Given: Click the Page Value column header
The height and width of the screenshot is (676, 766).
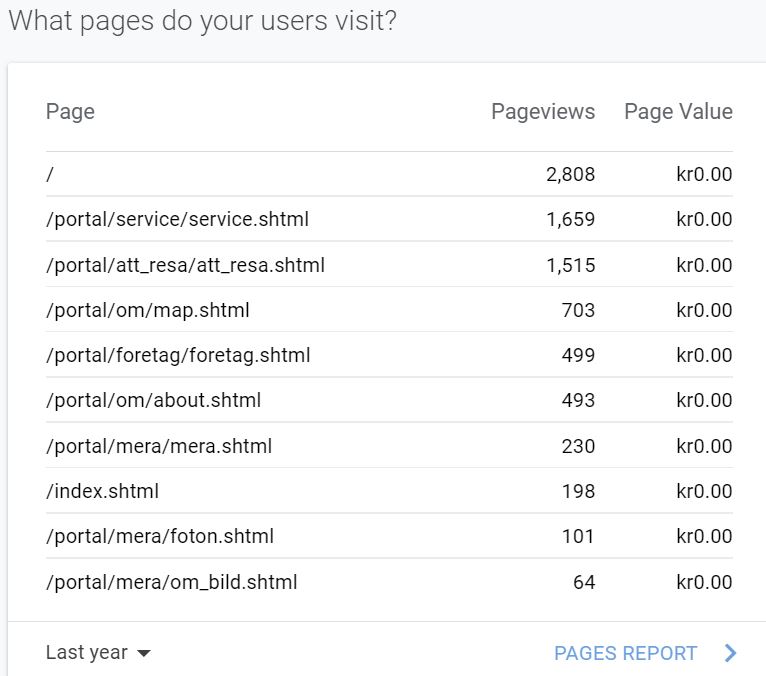Looking at the screenshot, I should tap(679, 112).
